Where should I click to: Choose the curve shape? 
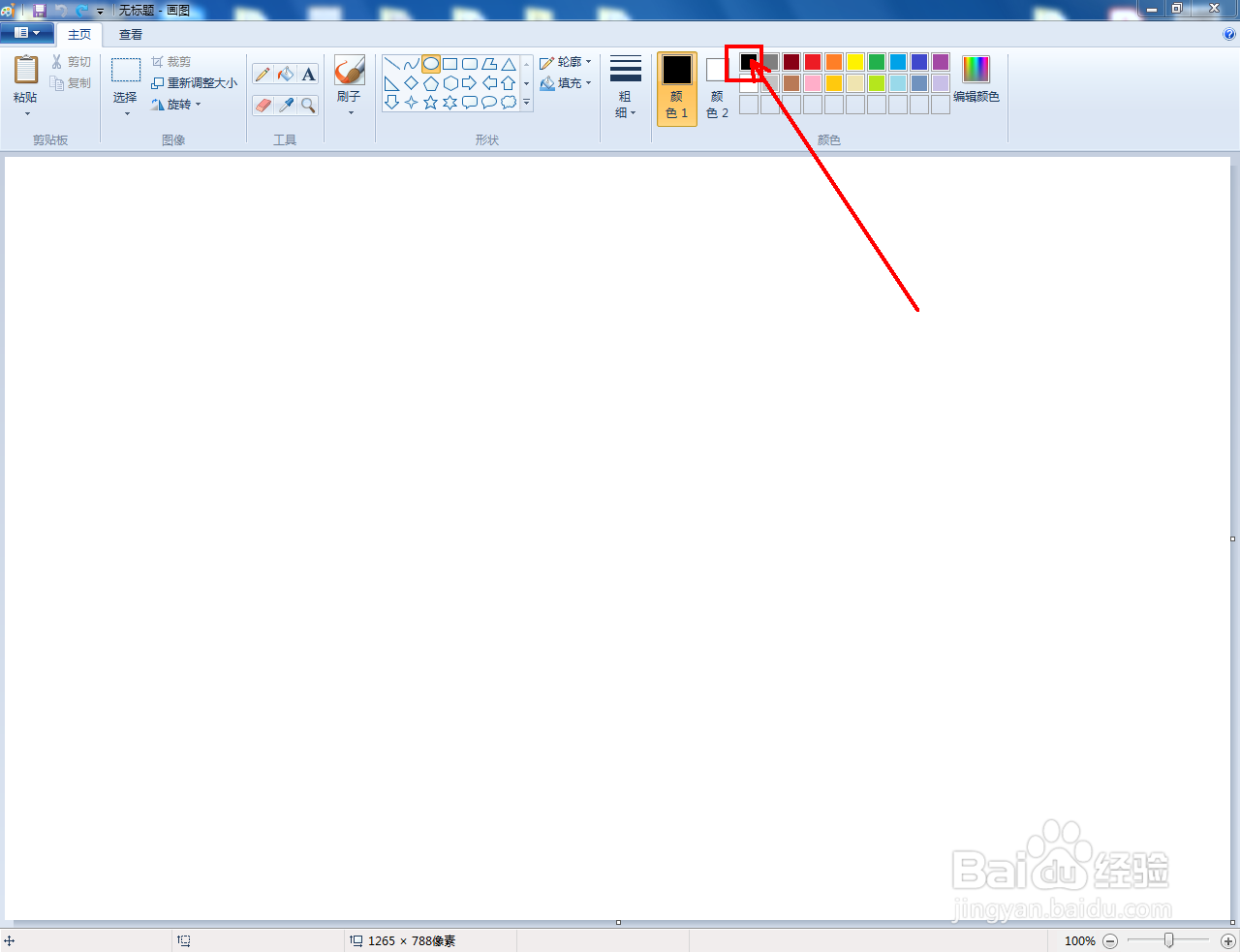[412, 64]
